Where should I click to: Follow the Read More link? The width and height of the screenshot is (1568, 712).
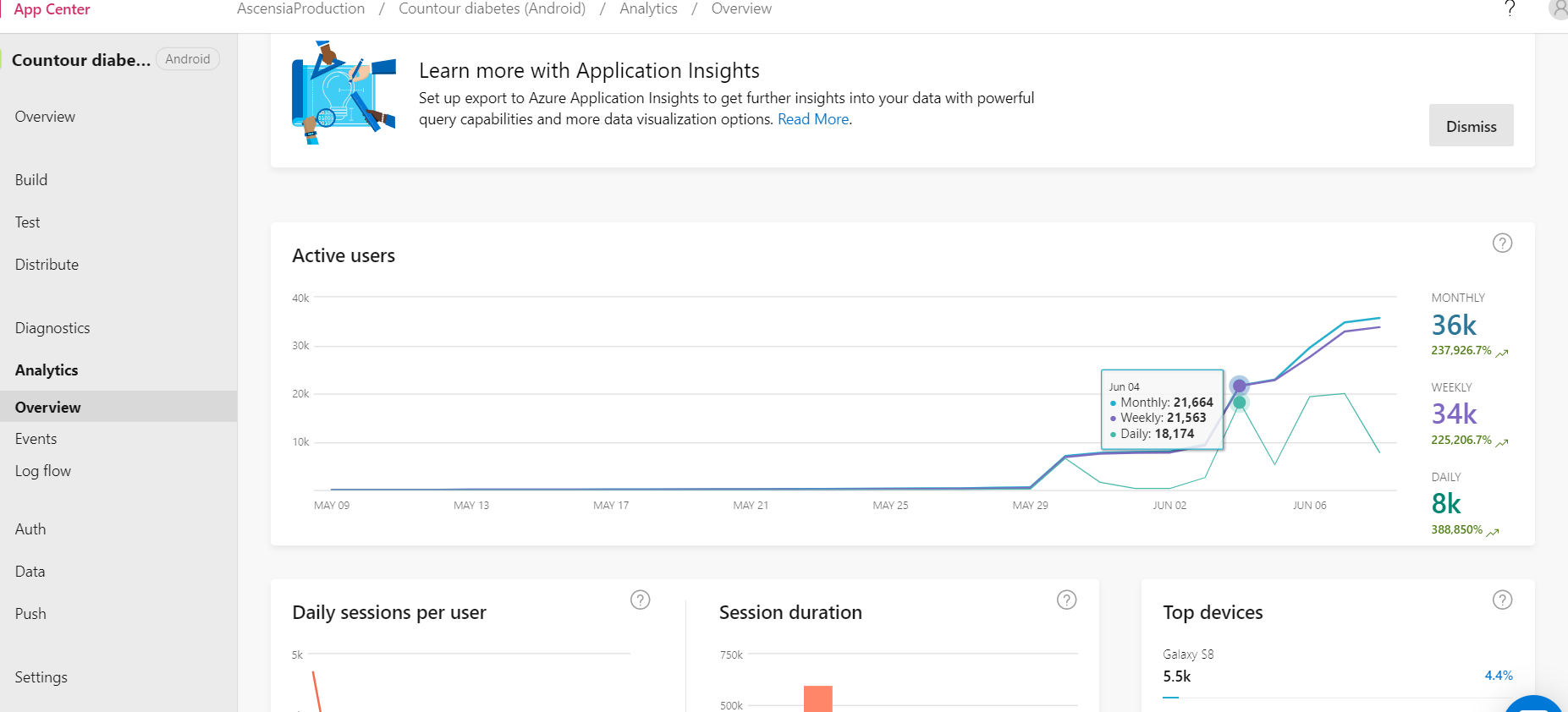click(813, 119)
